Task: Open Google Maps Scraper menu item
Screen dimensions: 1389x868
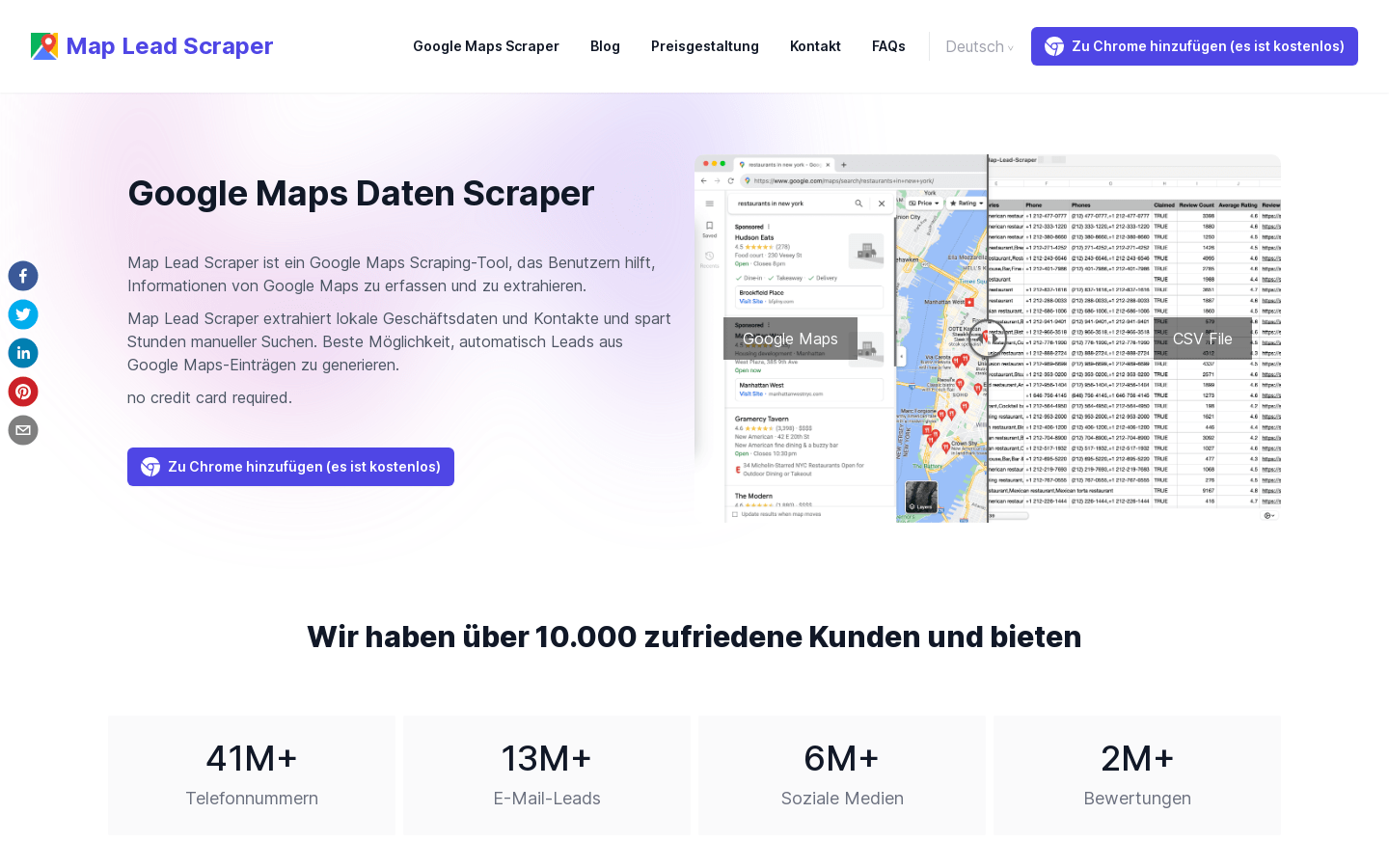Action: (x=486, y=46)
